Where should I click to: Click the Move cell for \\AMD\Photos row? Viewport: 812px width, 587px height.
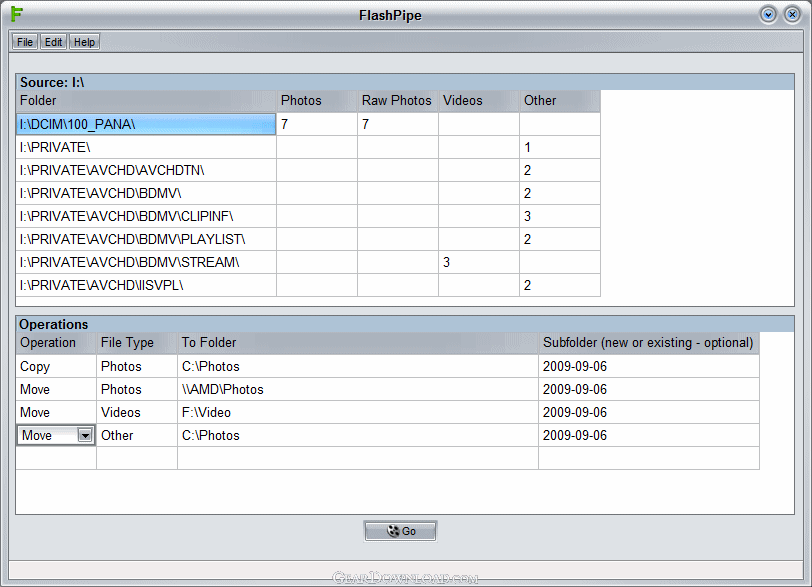(56, 389)
